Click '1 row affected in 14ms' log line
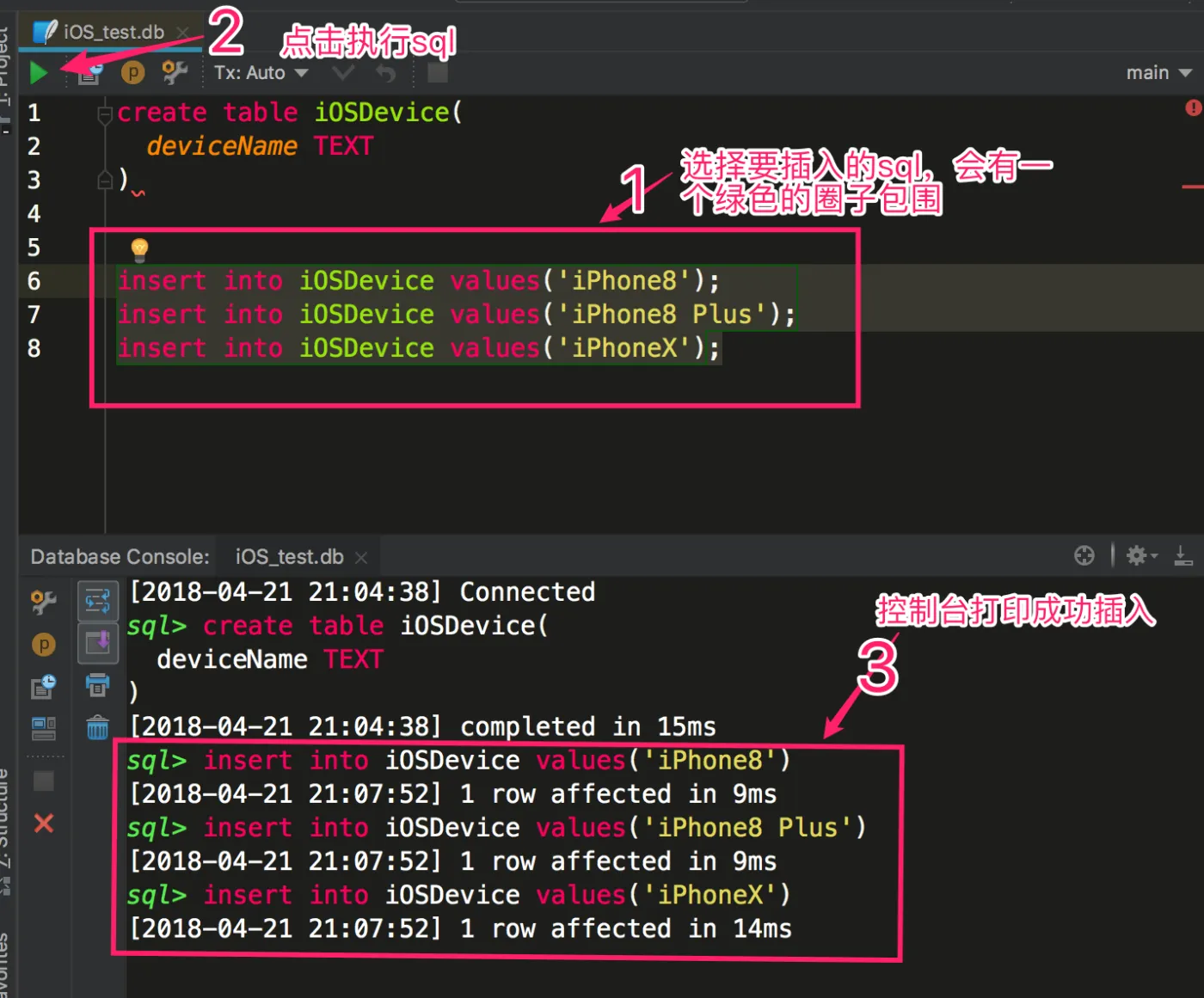The image size is (1204, 998). click(x=460, y=929)
